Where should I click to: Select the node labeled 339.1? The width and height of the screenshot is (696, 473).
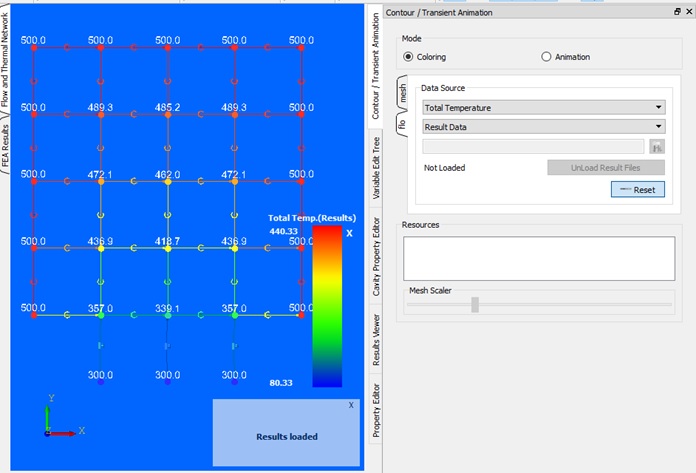167,315
